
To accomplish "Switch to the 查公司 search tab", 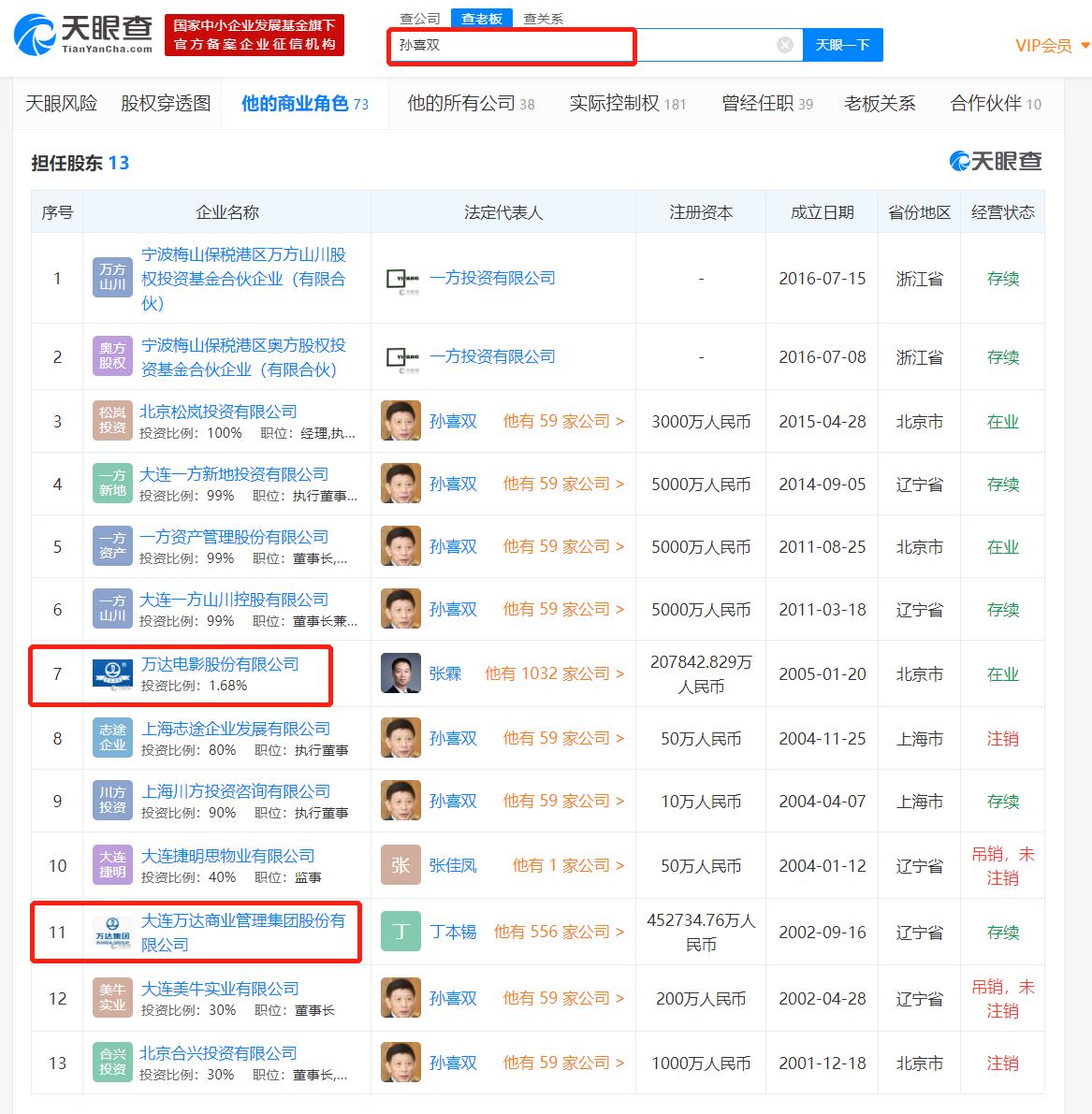I will 419,17.
